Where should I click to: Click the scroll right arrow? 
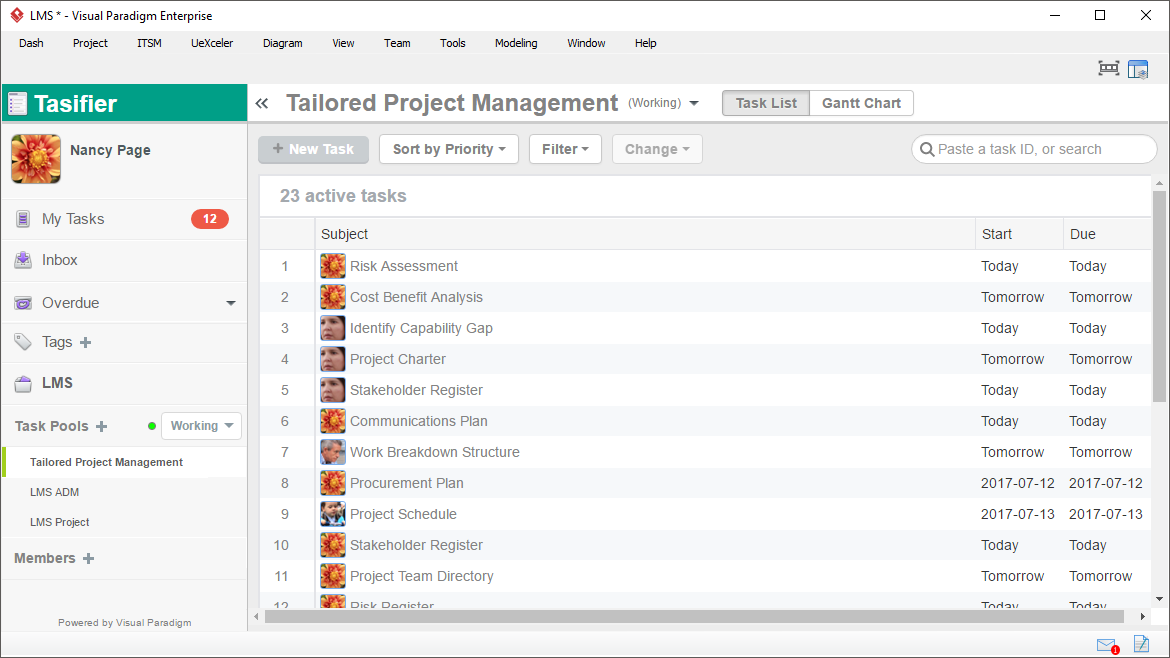[x=1142, y=616]
